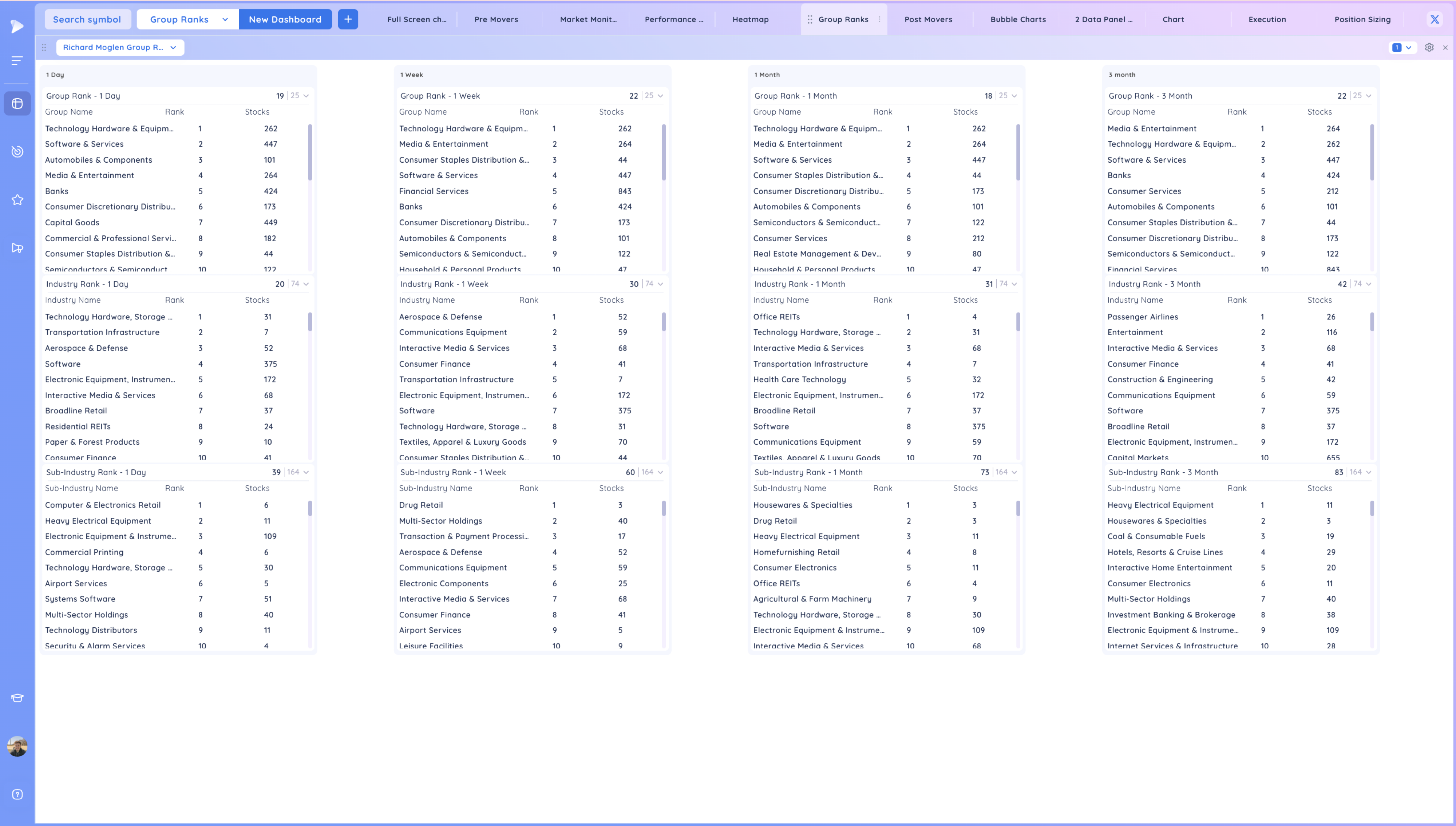The width and height of the screenshot is (1456, 826).
Task: Open the sidebar menu lines icon
Action: click(17, 60)
